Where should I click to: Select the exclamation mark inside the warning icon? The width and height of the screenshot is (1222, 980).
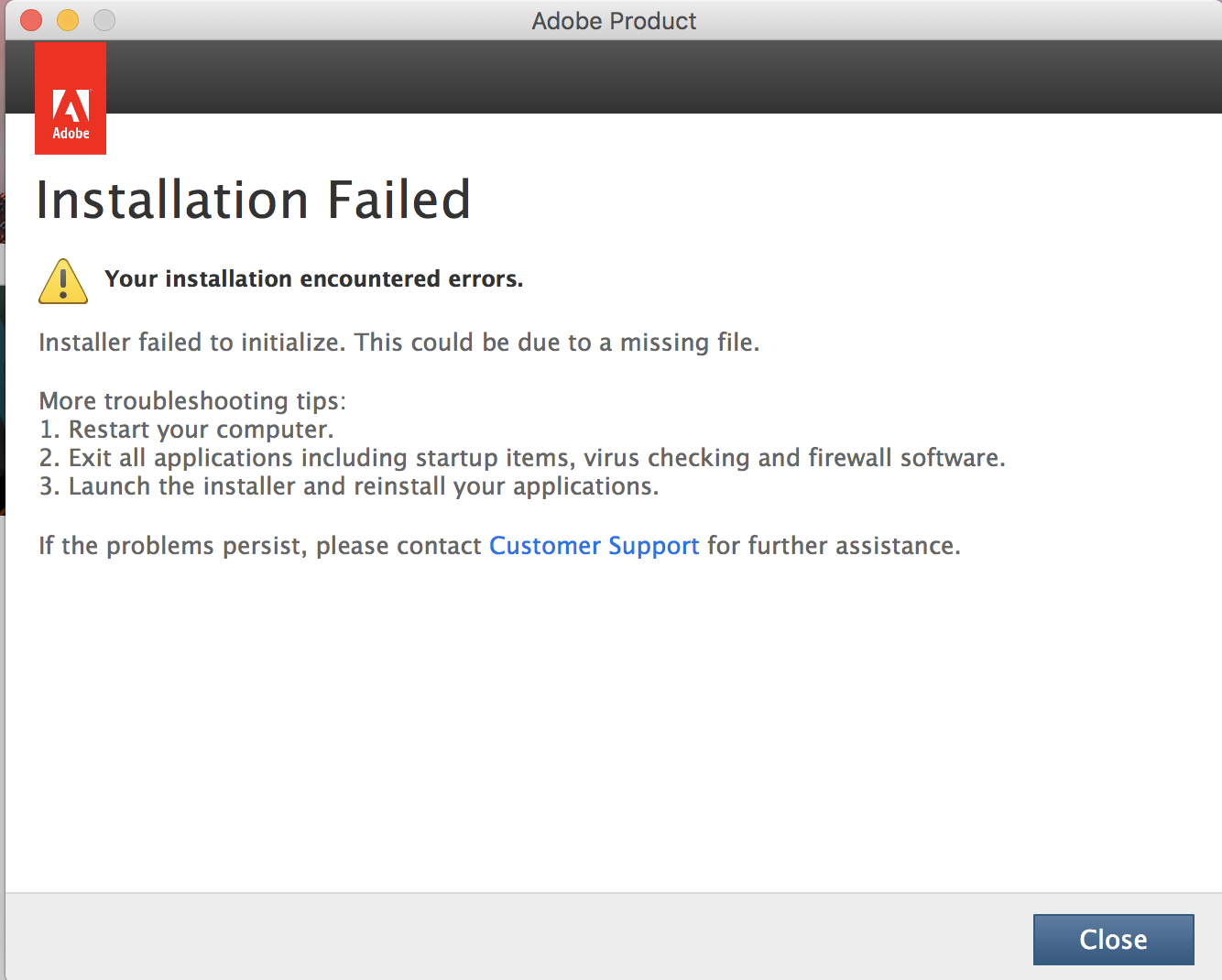pos(62,285)
